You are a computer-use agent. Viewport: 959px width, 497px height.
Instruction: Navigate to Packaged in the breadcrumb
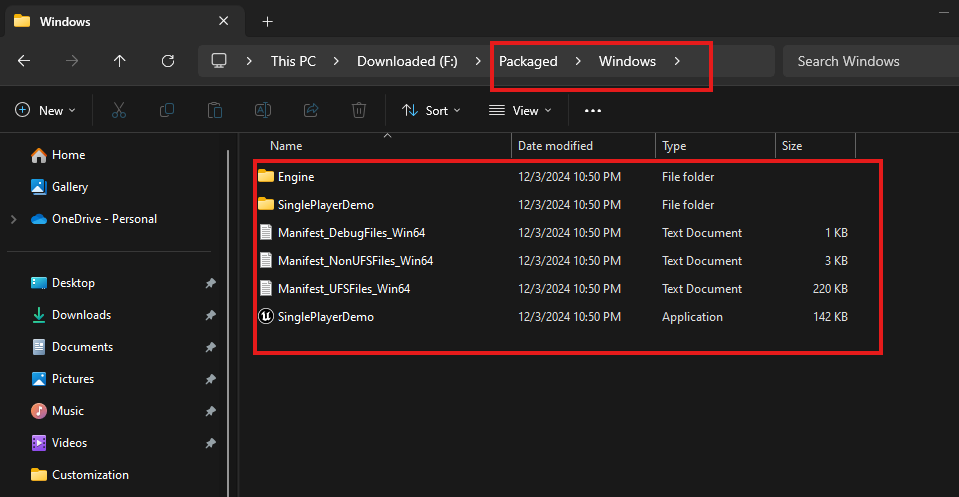coord(528,61)
